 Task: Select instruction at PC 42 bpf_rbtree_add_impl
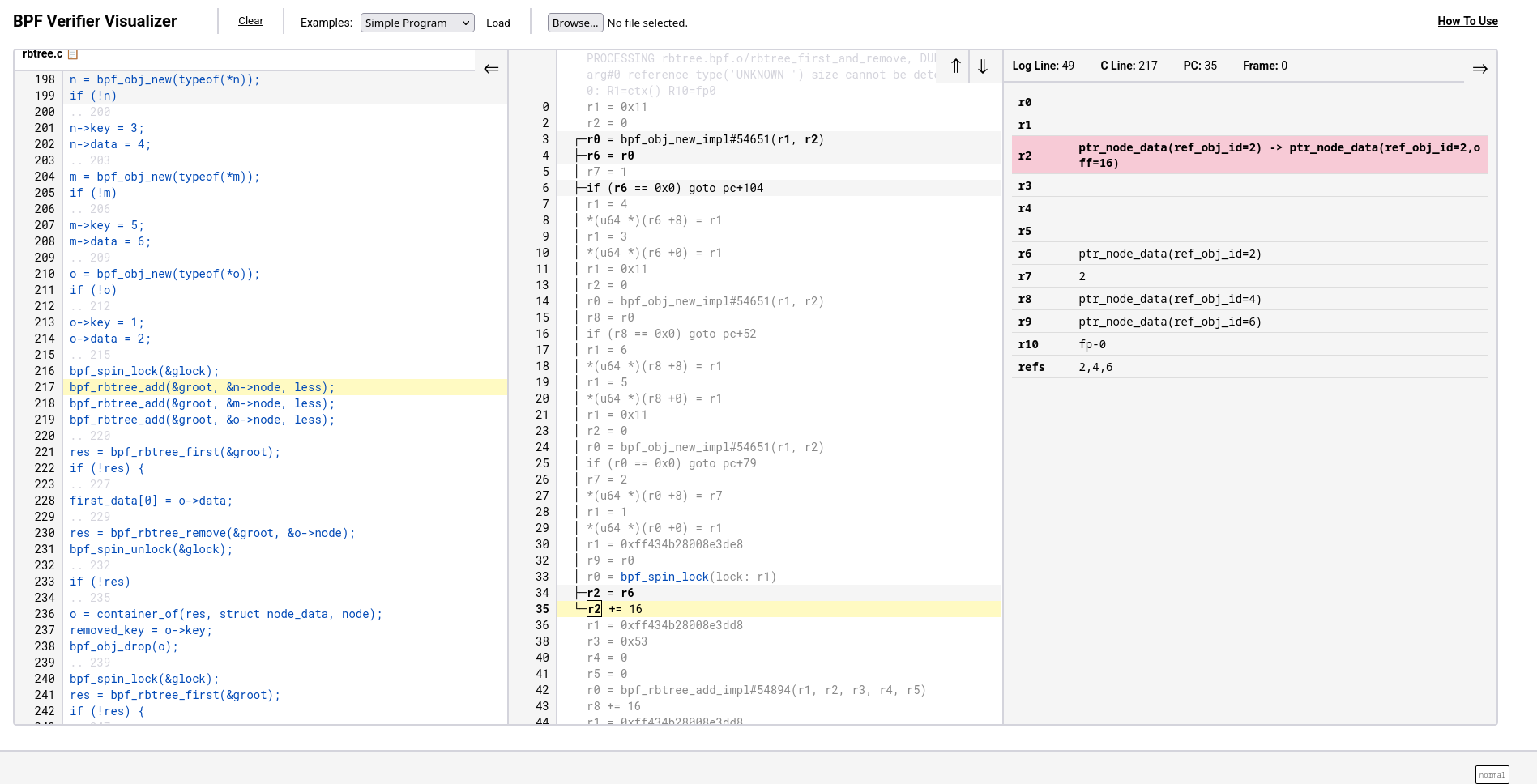pos(756,690)
